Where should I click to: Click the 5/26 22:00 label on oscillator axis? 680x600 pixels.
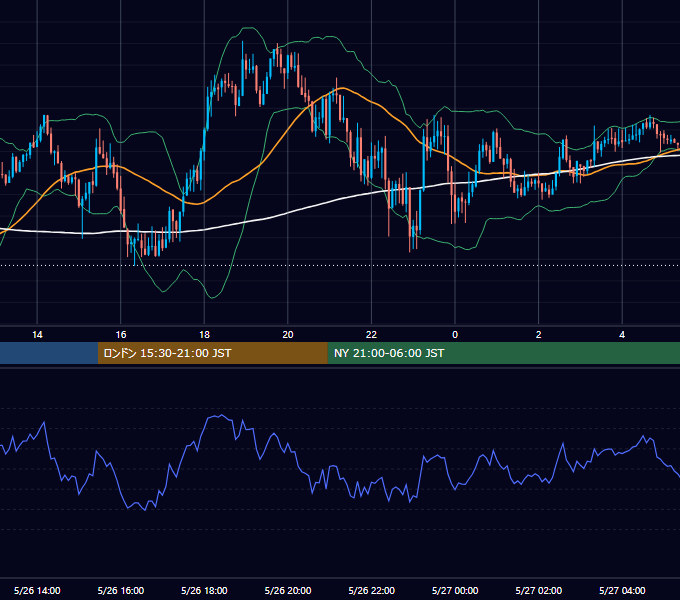372,590
